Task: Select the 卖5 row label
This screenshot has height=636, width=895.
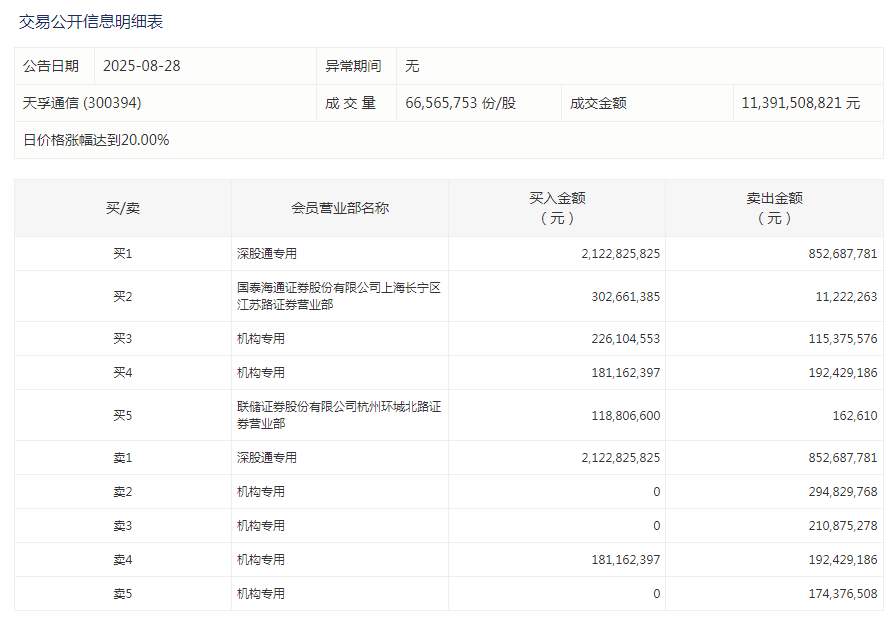Action: 123,594
